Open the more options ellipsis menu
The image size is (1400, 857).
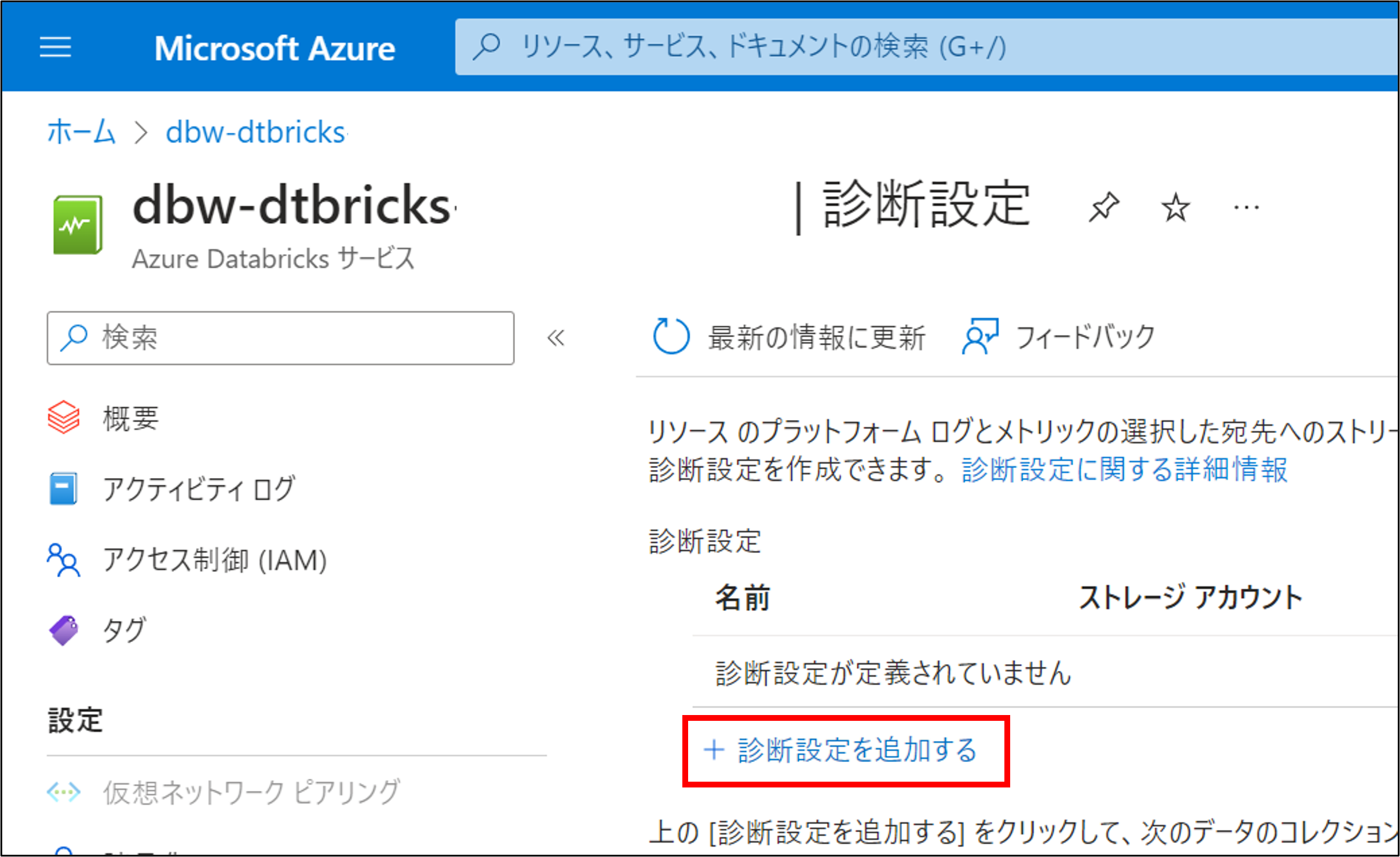click(x=1246, y=207)
